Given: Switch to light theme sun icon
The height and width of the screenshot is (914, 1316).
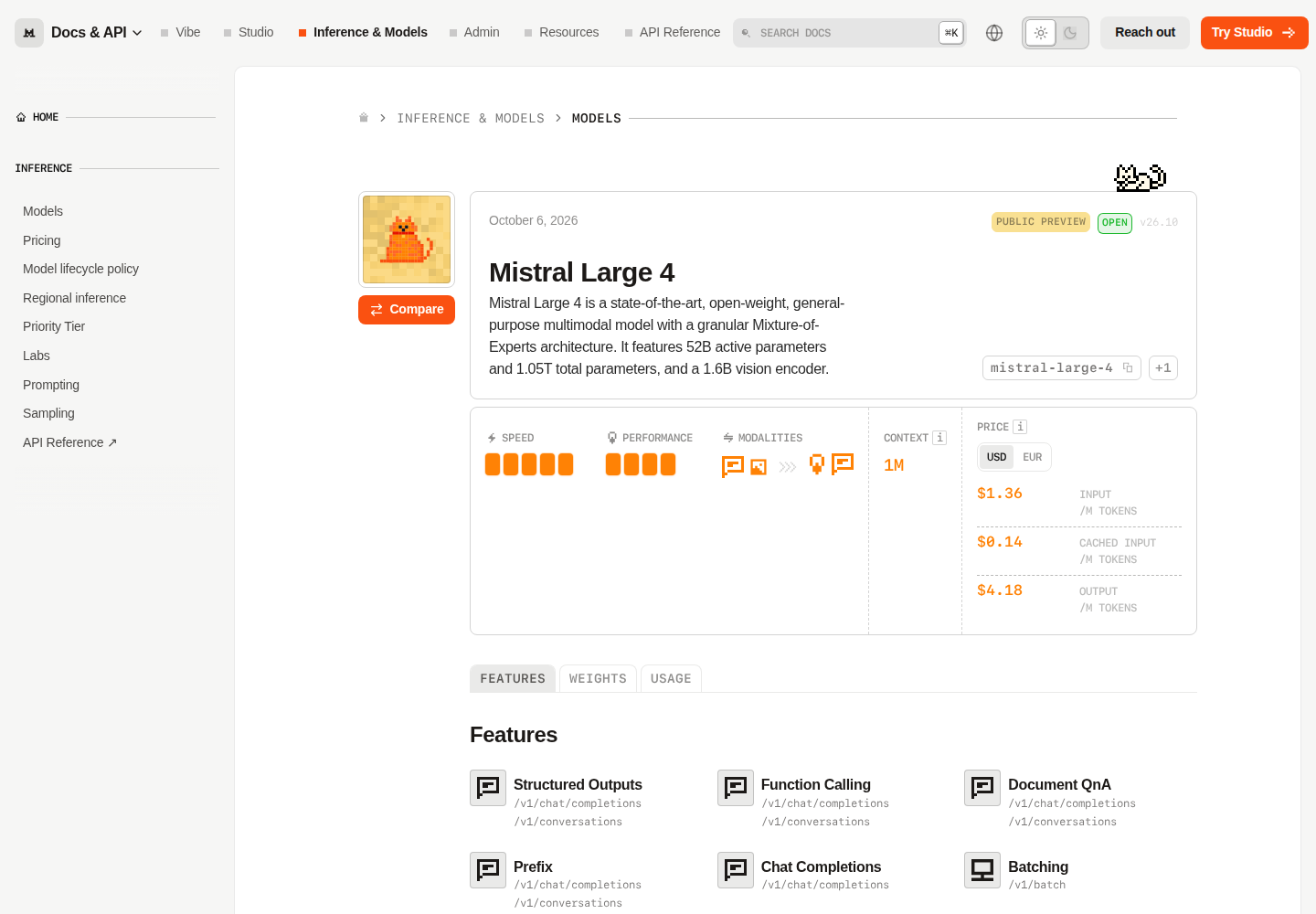Looking at the screenshot, I should pyautogui.click(x=1040, y=33).
